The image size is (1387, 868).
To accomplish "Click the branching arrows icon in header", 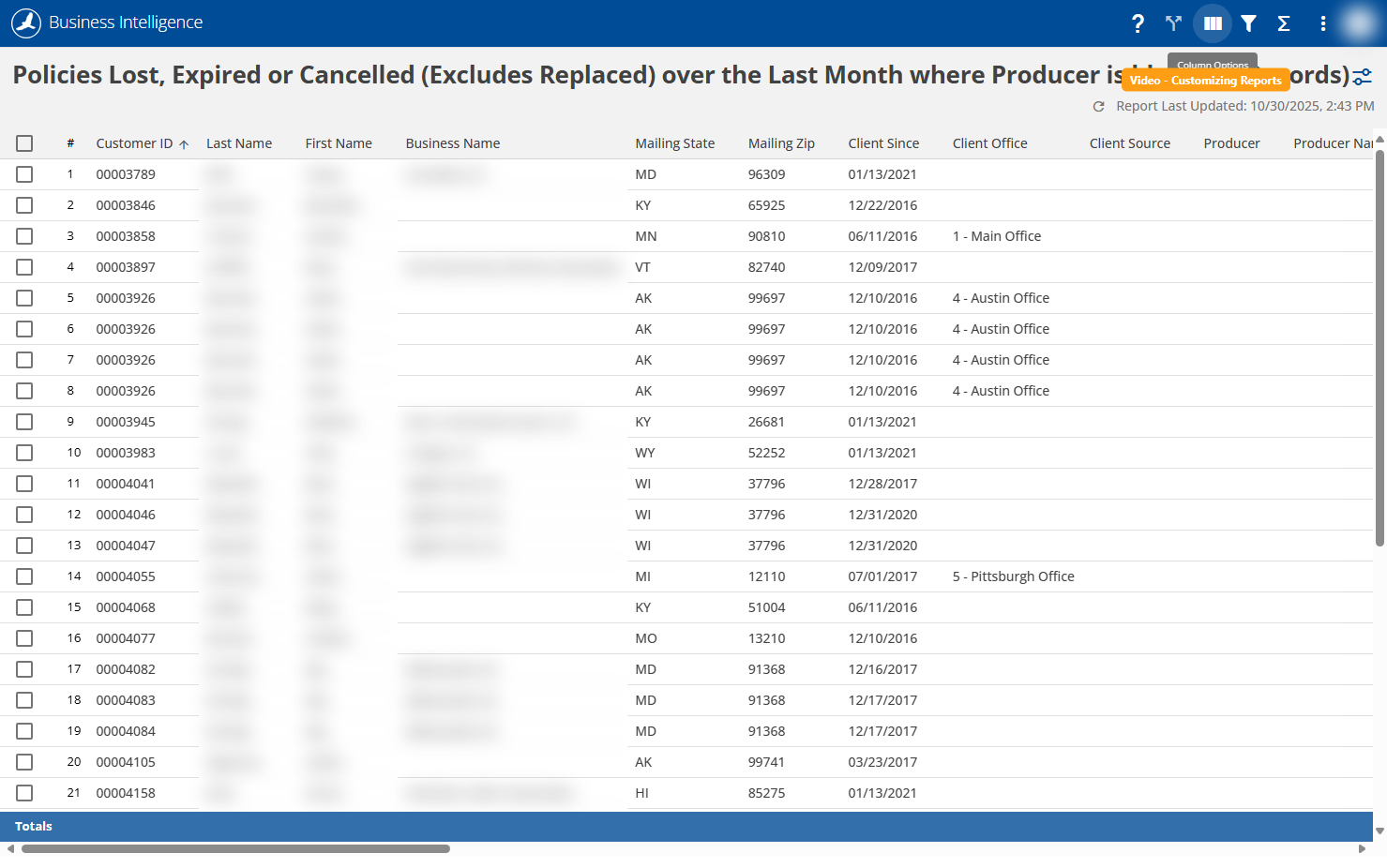I will 1173,23.
